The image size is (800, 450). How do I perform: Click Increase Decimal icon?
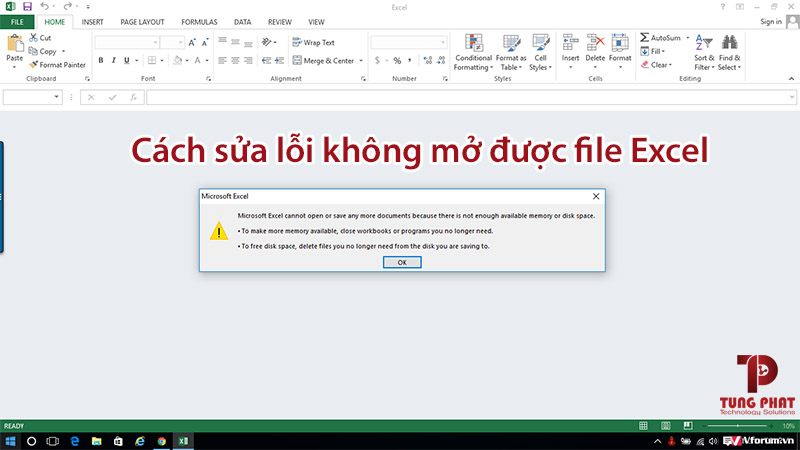tap(428, 60)
